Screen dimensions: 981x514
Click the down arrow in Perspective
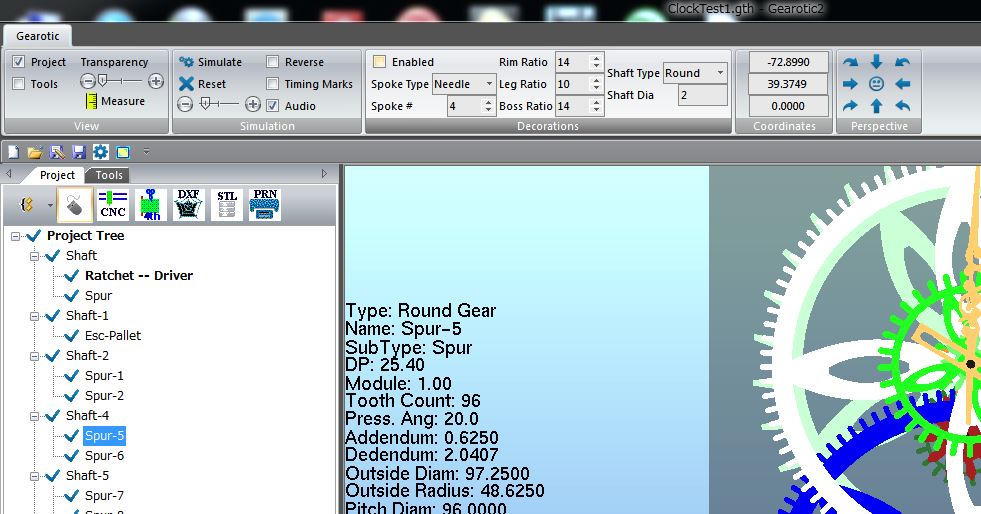pos(876,62)
